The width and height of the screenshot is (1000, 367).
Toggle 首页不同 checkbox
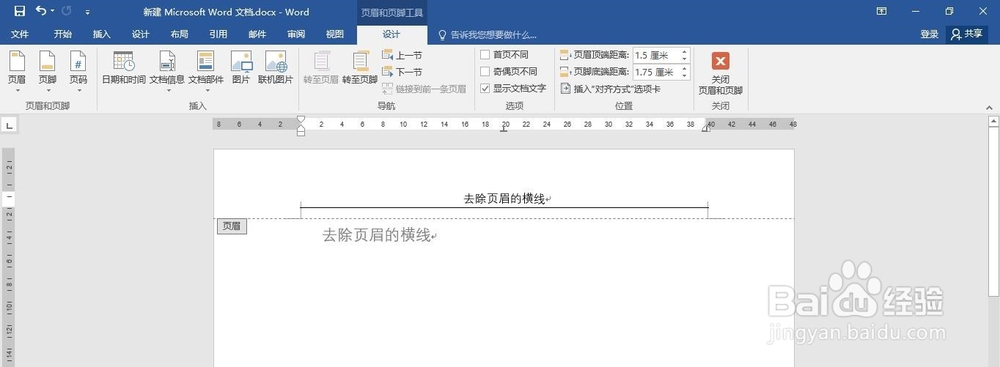click(485, 55)
